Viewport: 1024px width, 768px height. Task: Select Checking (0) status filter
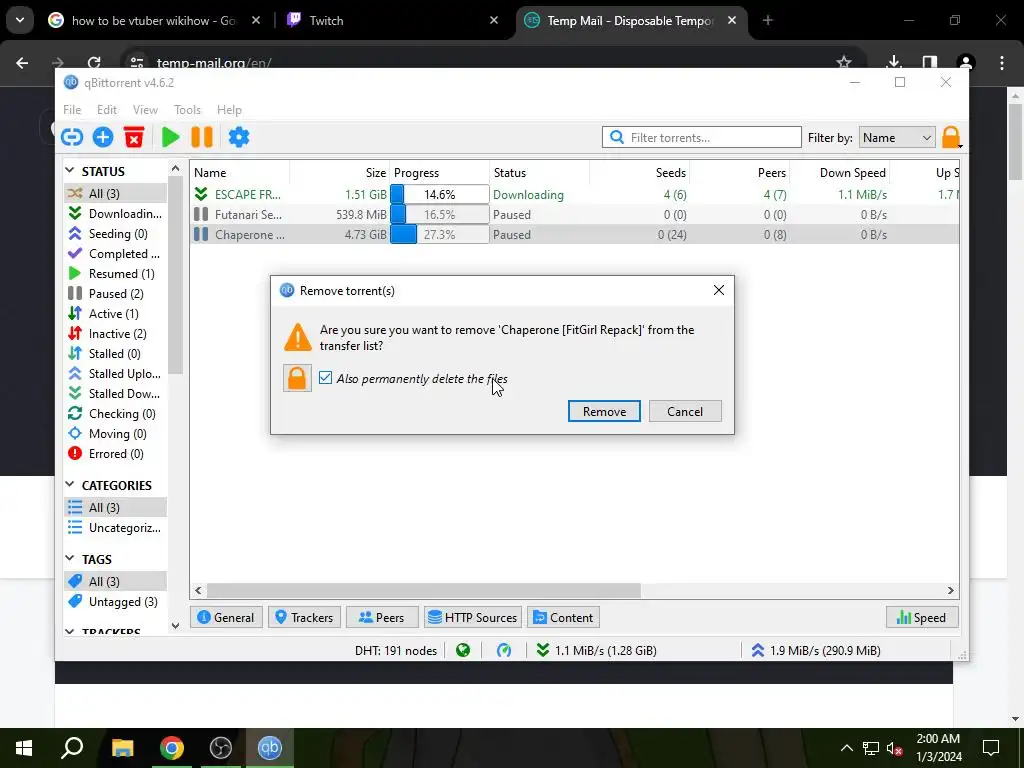[116, 414]
